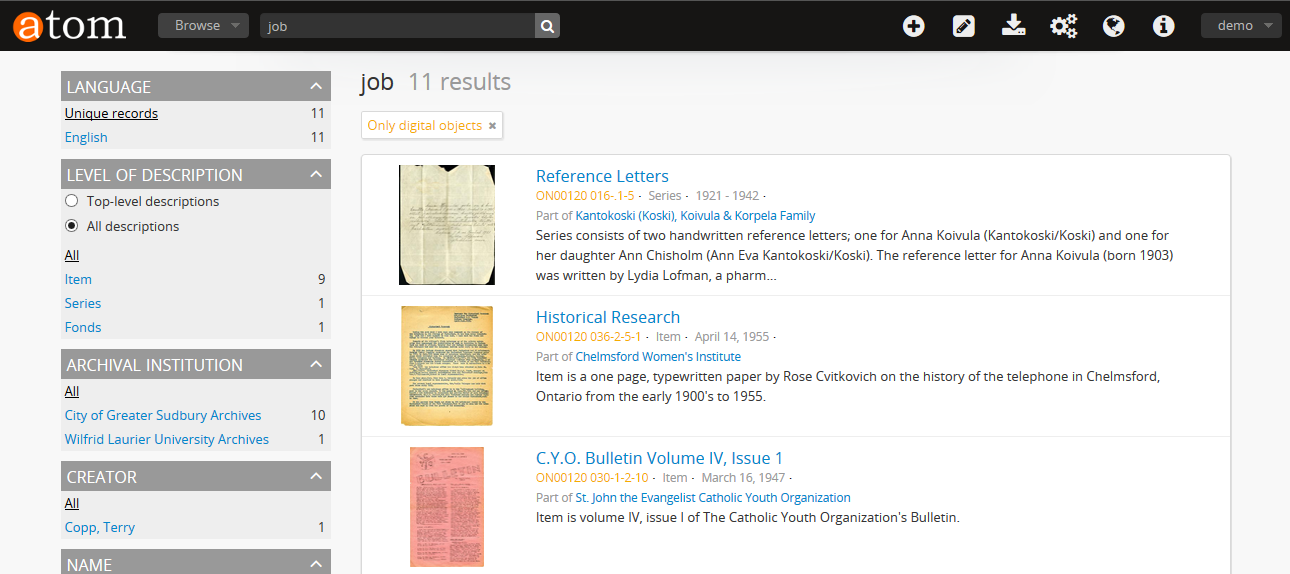1290x574 pixels.
Task: Open the Admin gears menu icon
Action: (1063, 26)
